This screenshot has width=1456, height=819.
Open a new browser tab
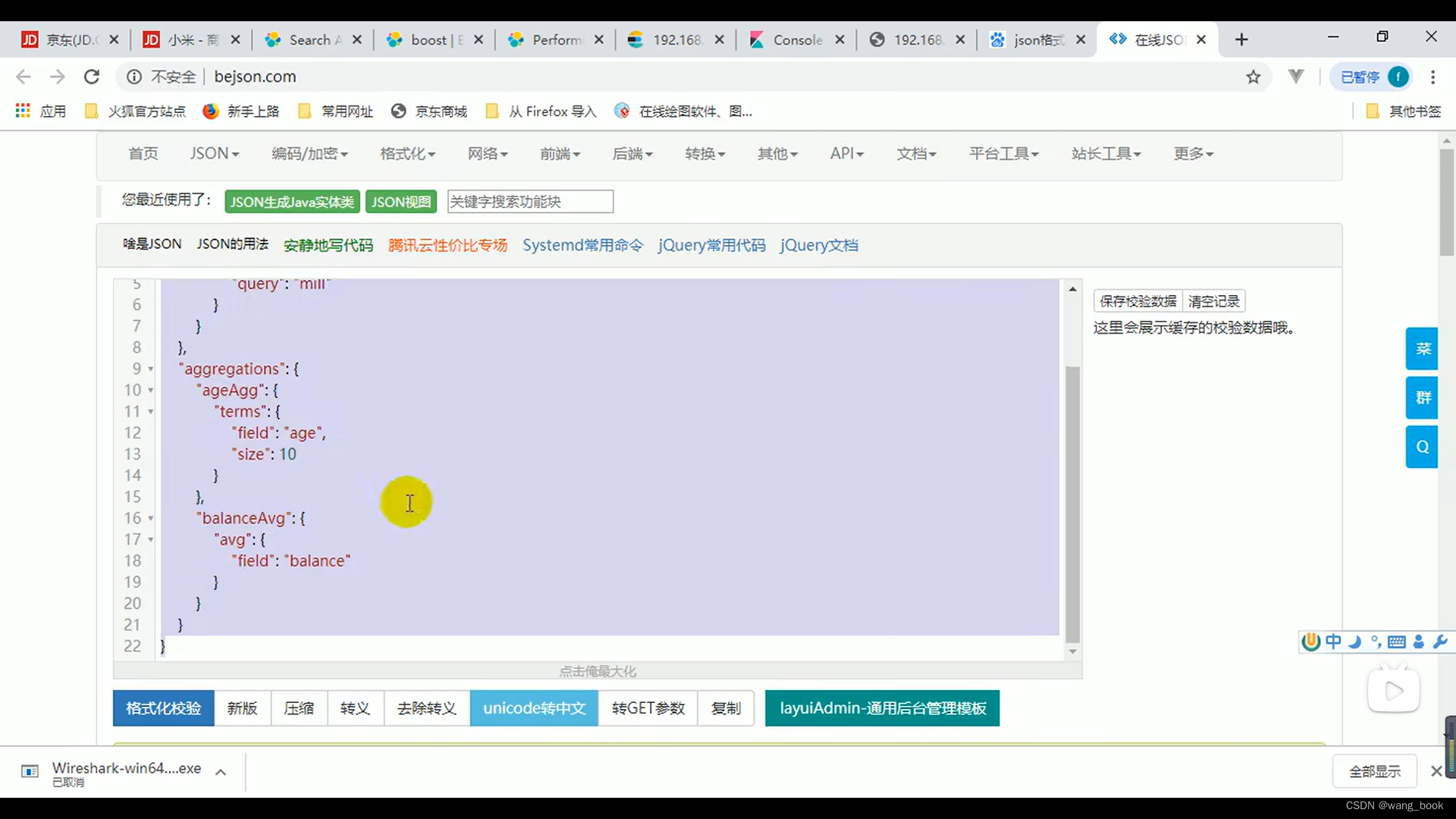1241,39
